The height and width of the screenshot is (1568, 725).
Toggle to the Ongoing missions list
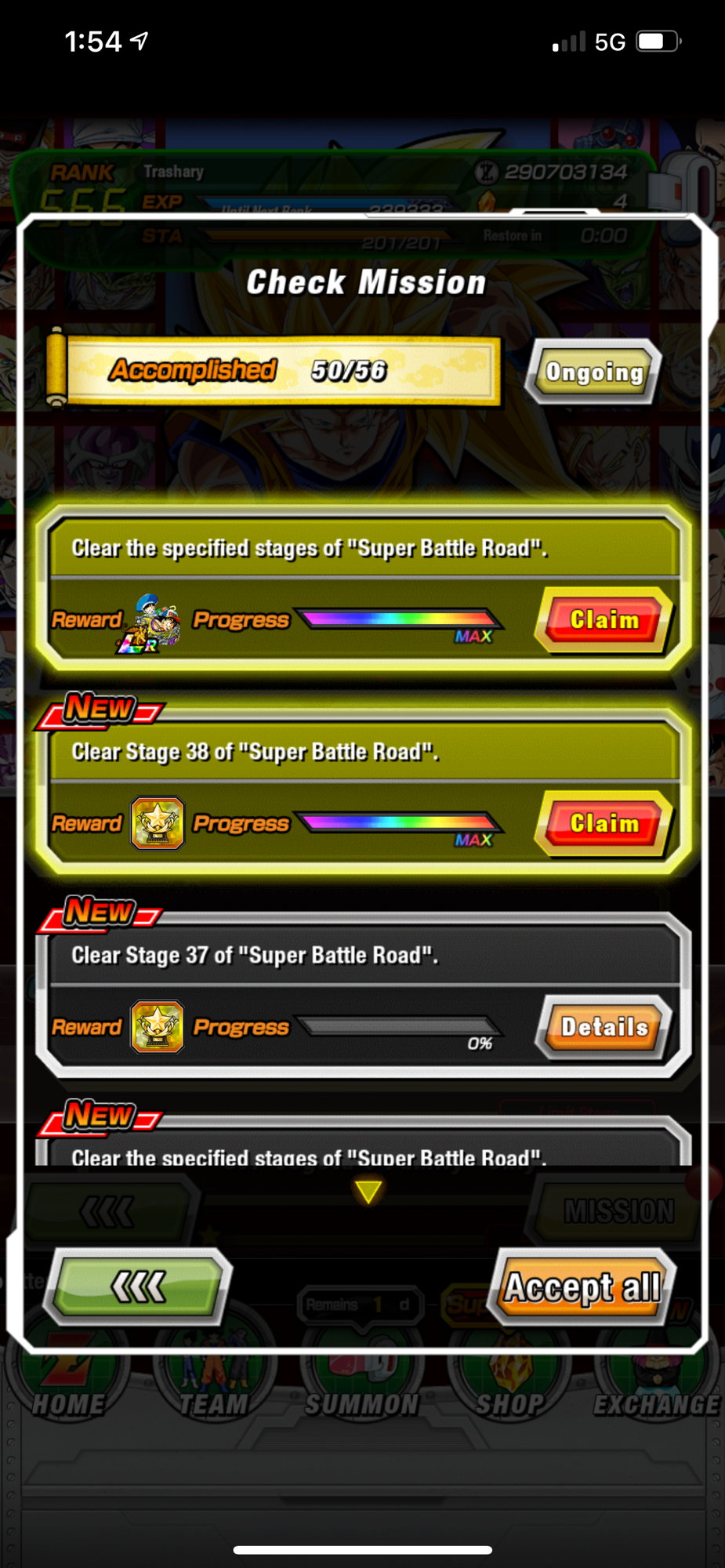(x=593, y=372)
